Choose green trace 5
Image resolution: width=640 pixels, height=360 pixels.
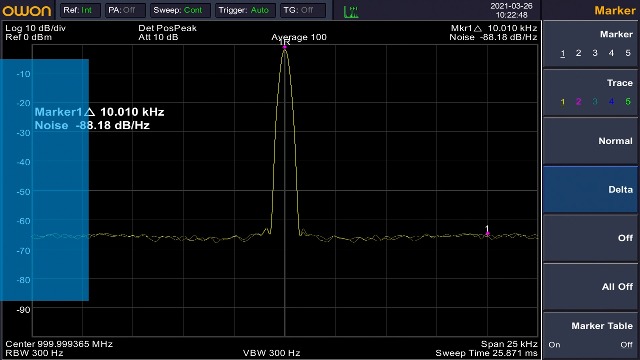(x=628, y=102)
